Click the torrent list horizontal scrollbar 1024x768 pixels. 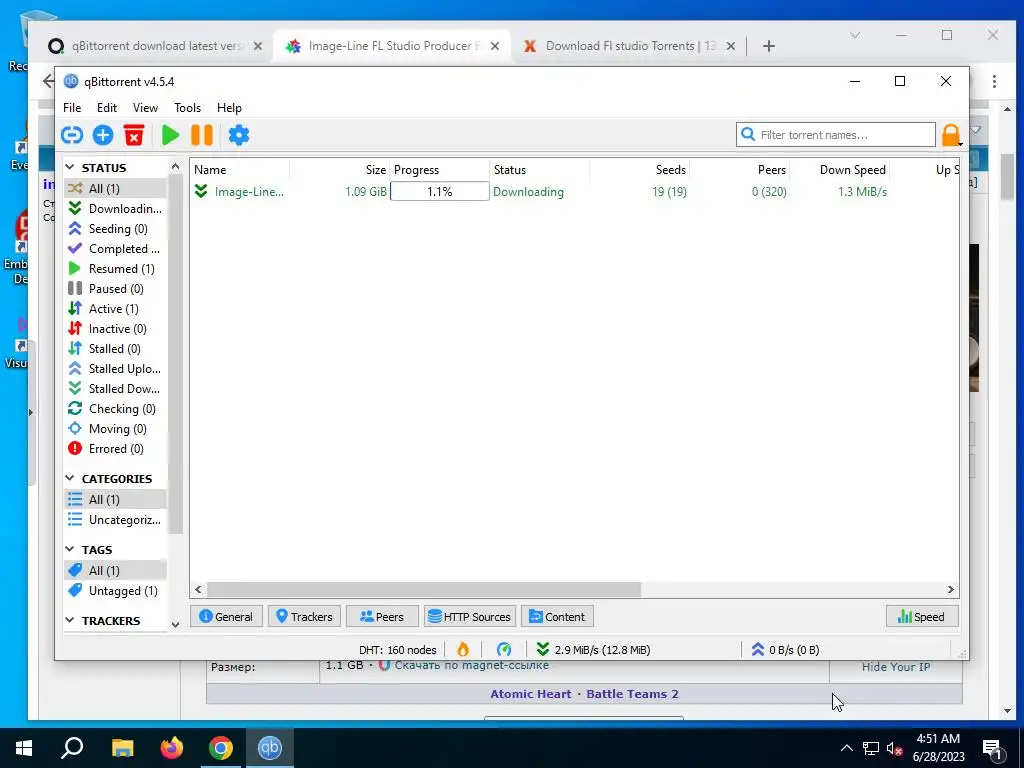424,590
